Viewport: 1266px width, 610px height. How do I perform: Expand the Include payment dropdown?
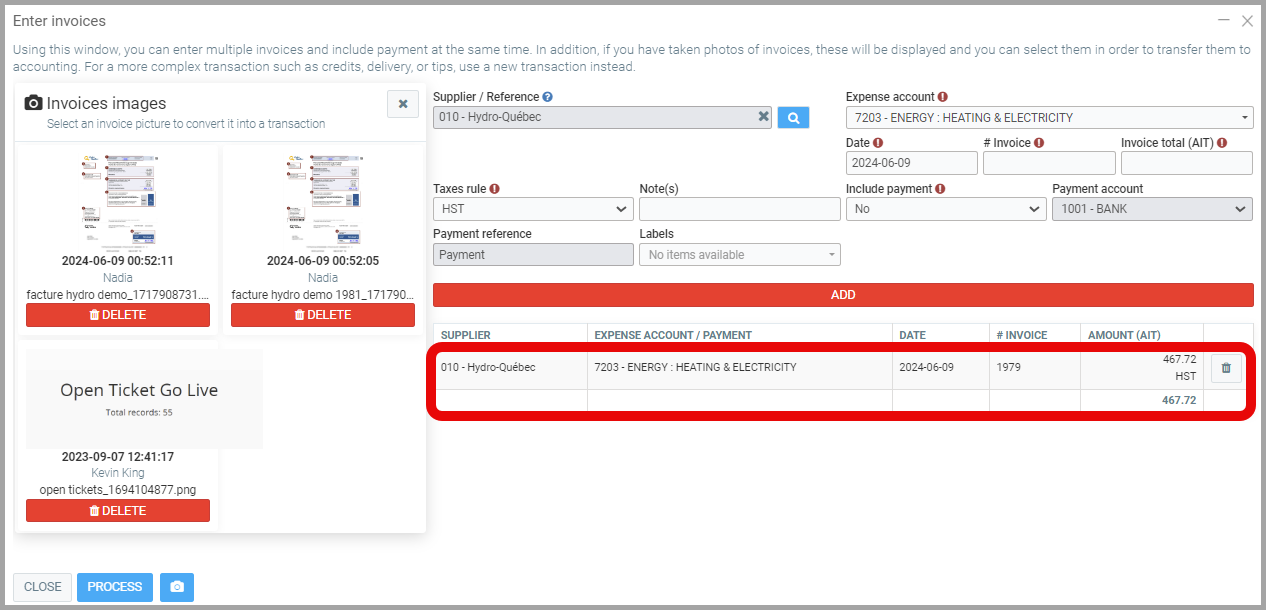945,210
